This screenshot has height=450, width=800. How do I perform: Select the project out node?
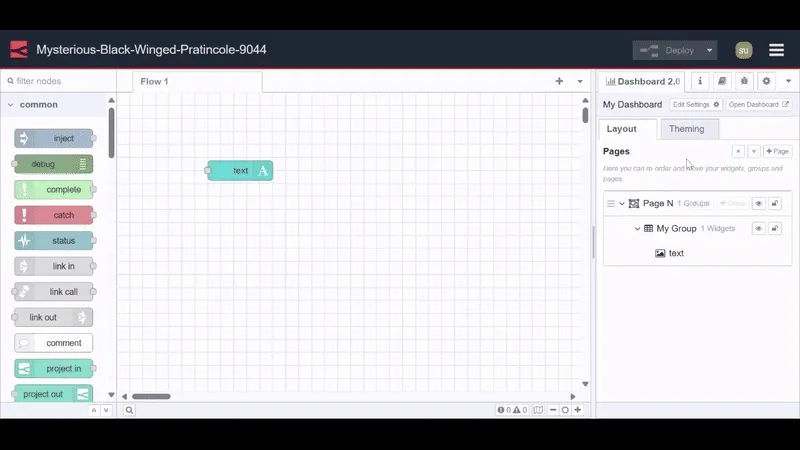click(54, 394)
